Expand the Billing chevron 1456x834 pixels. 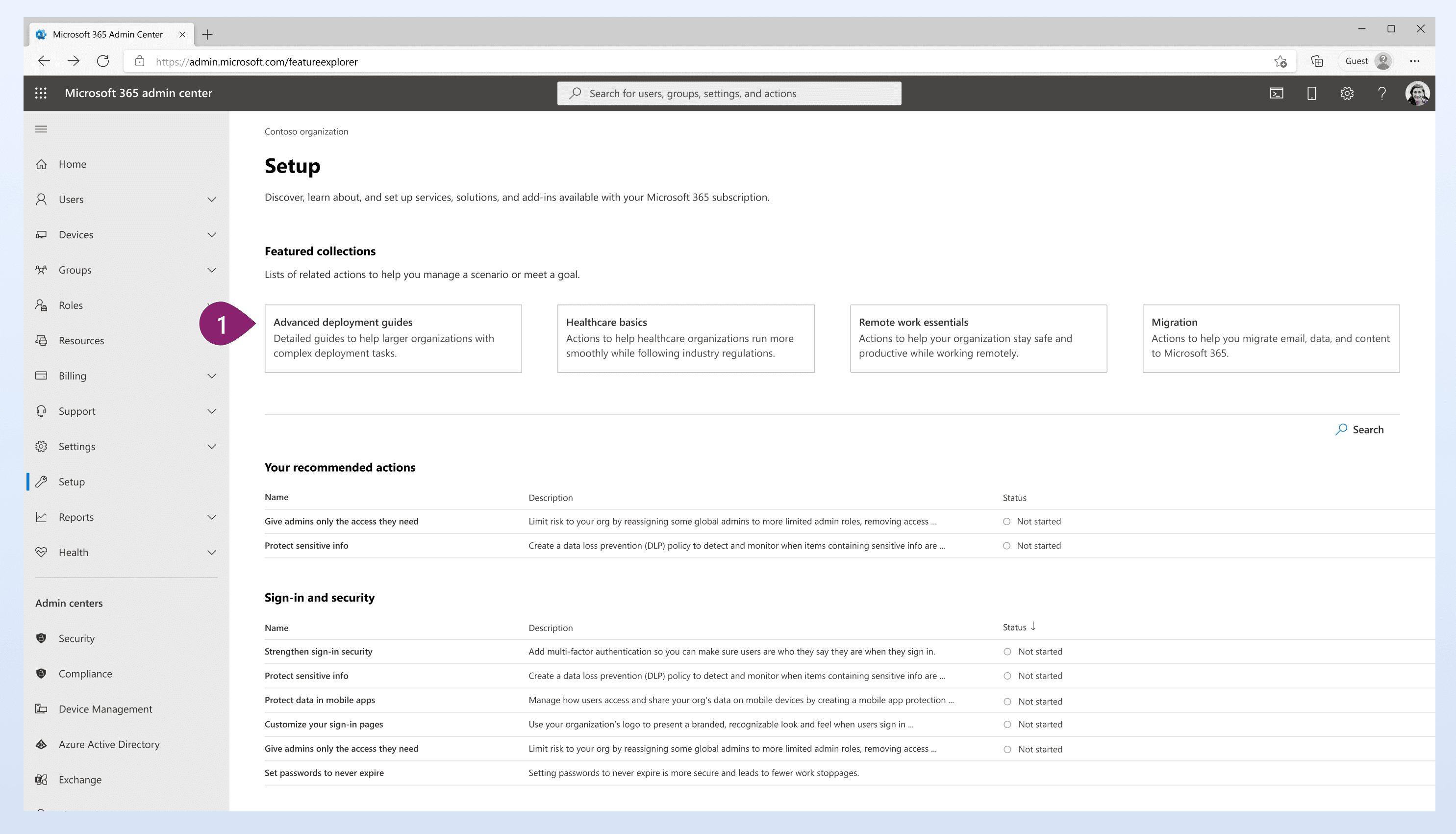(x=211, y=376)
